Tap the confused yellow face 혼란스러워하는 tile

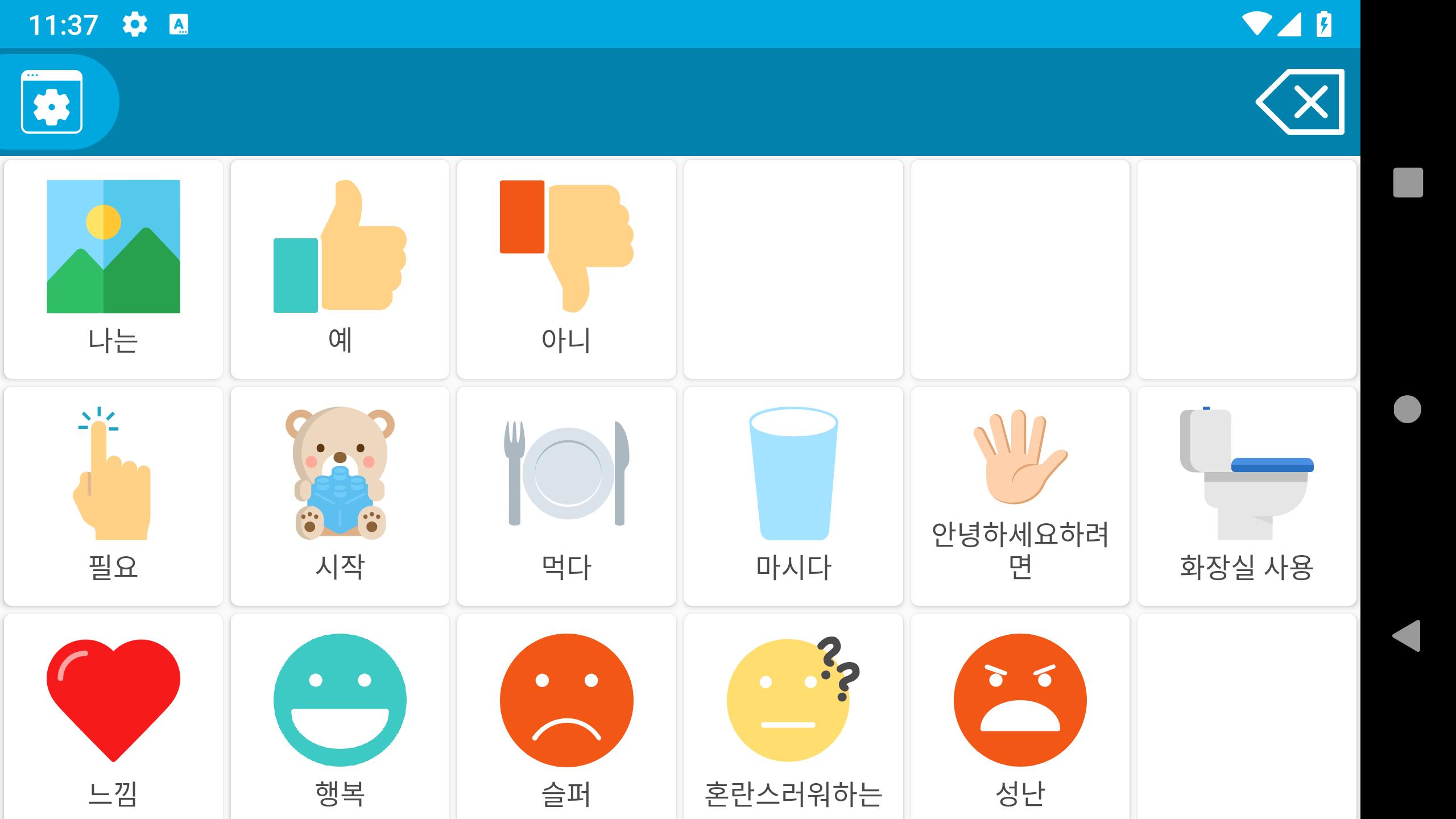tap(793, 717)
